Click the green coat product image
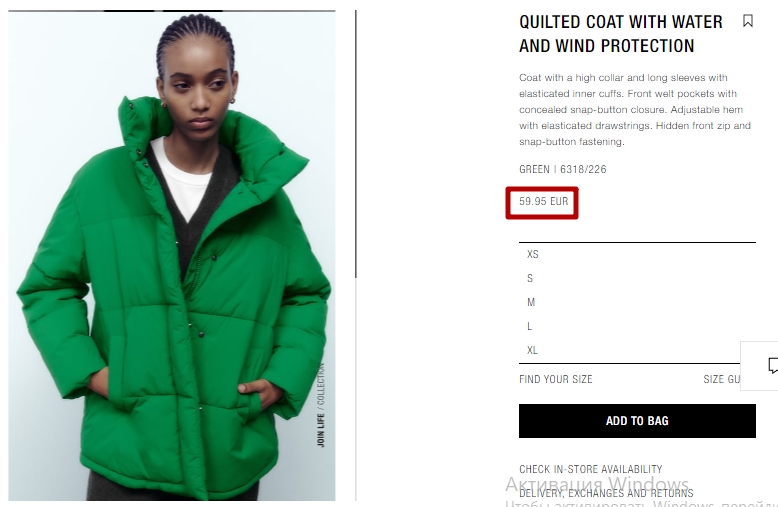778x507 pixels. pyautogui.click(x=172, y=256)
